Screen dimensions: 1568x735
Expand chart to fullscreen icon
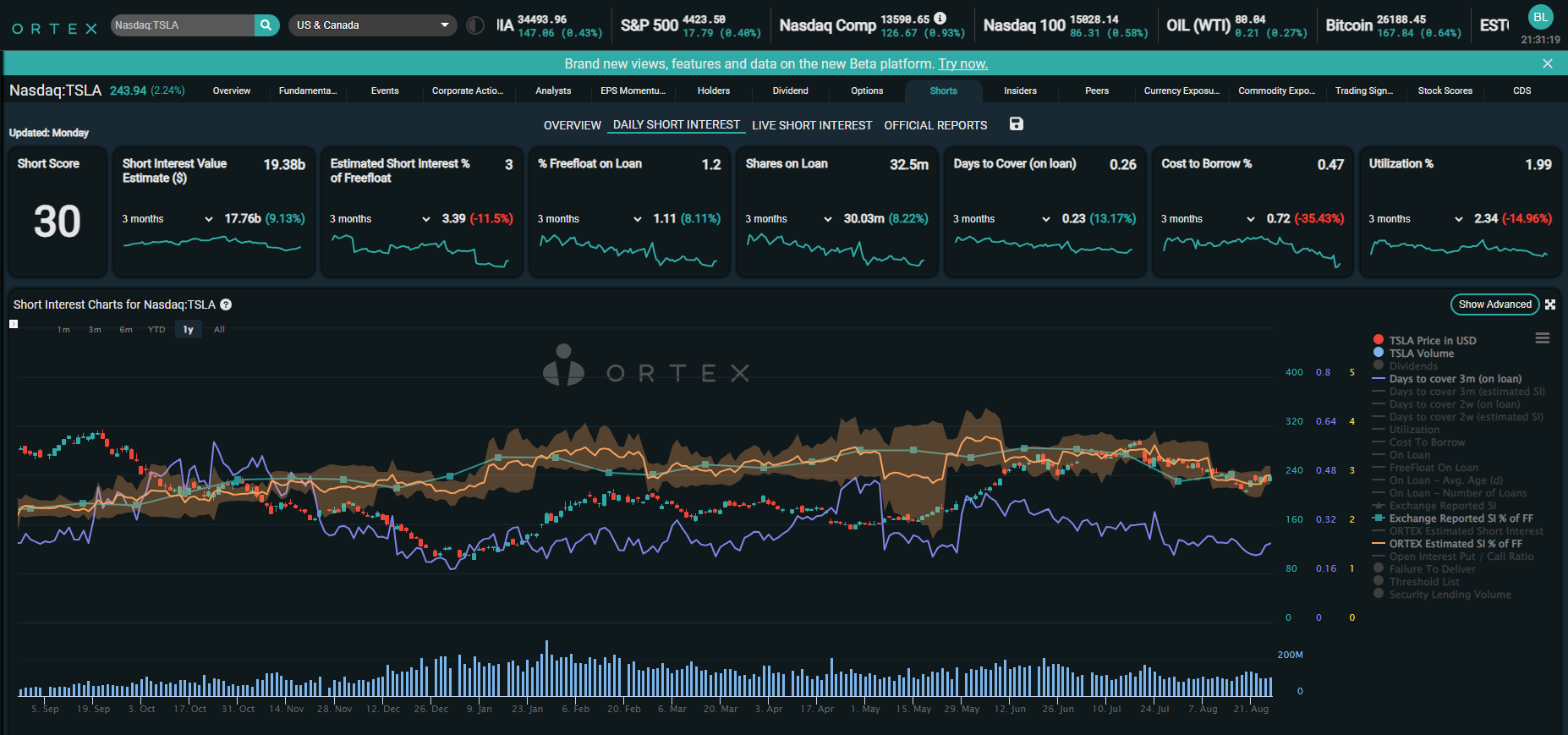(1550, 304)
